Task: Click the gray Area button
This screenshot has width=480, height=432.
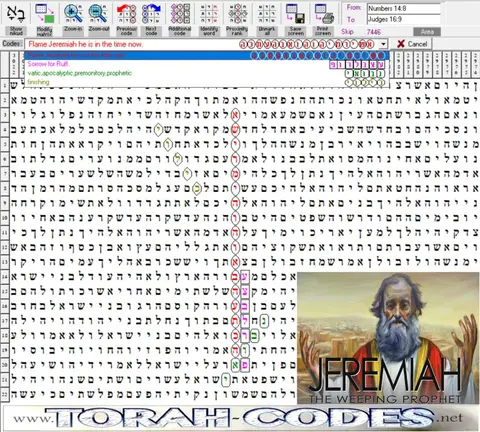Action: [x=427, y=32]
